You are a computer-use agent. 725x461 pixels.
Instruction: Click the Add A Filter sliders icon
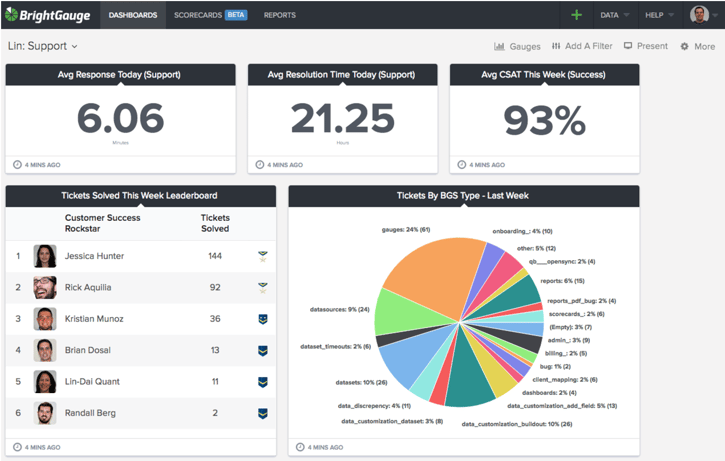[x=556, y=46]
